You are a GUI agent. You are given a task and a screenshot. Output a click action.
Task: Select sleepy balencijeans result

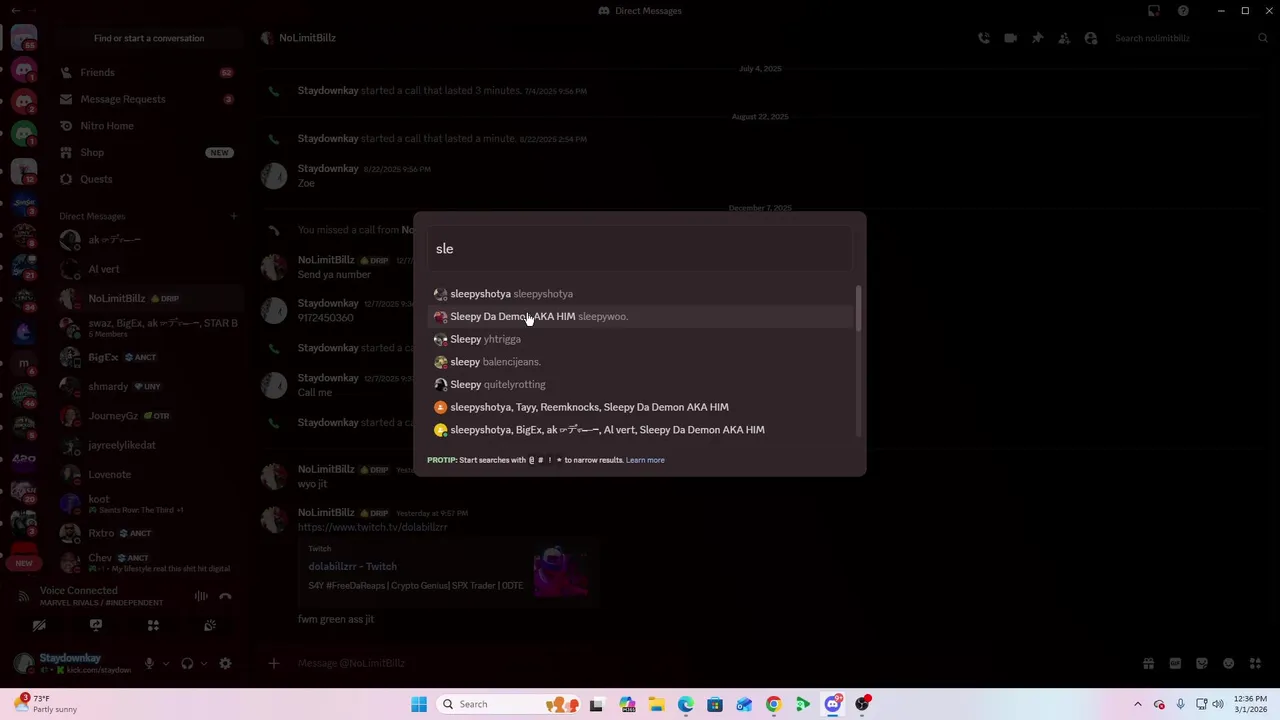point(640,362)
